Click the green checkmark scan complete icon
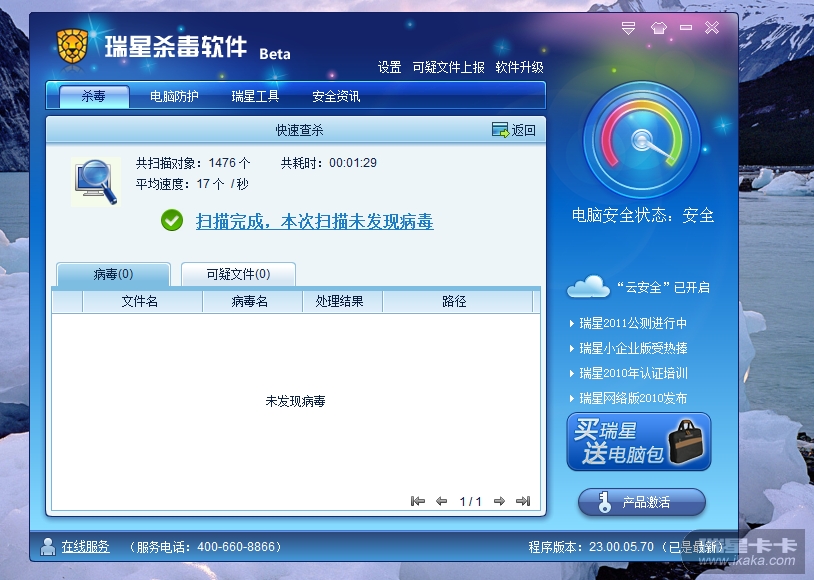 tap(172, 220)
